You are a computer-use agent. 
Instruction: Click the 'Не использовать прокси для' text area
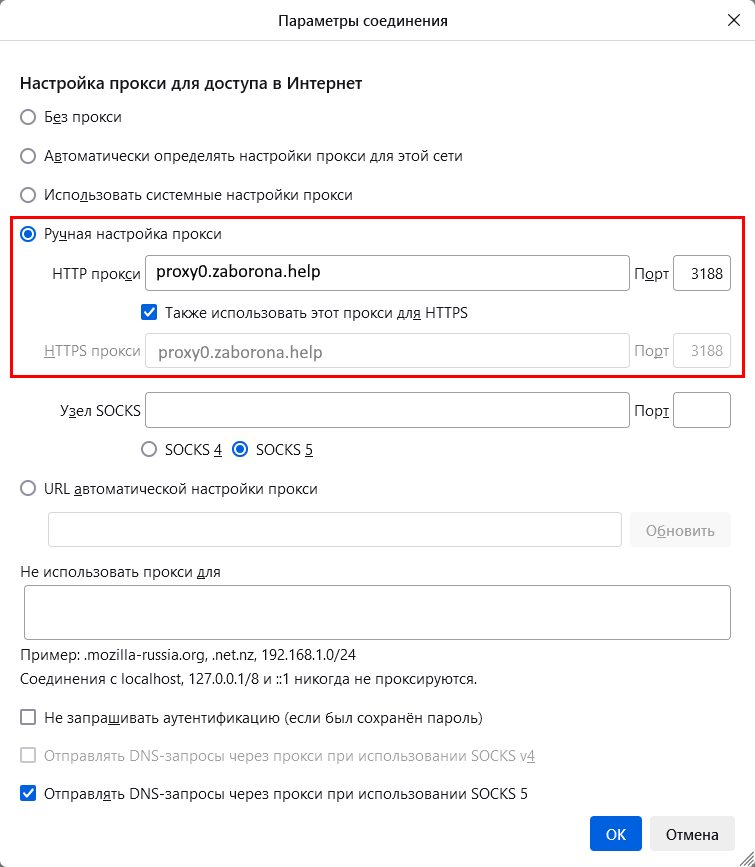pyautogui.click(x=377, y=613)
